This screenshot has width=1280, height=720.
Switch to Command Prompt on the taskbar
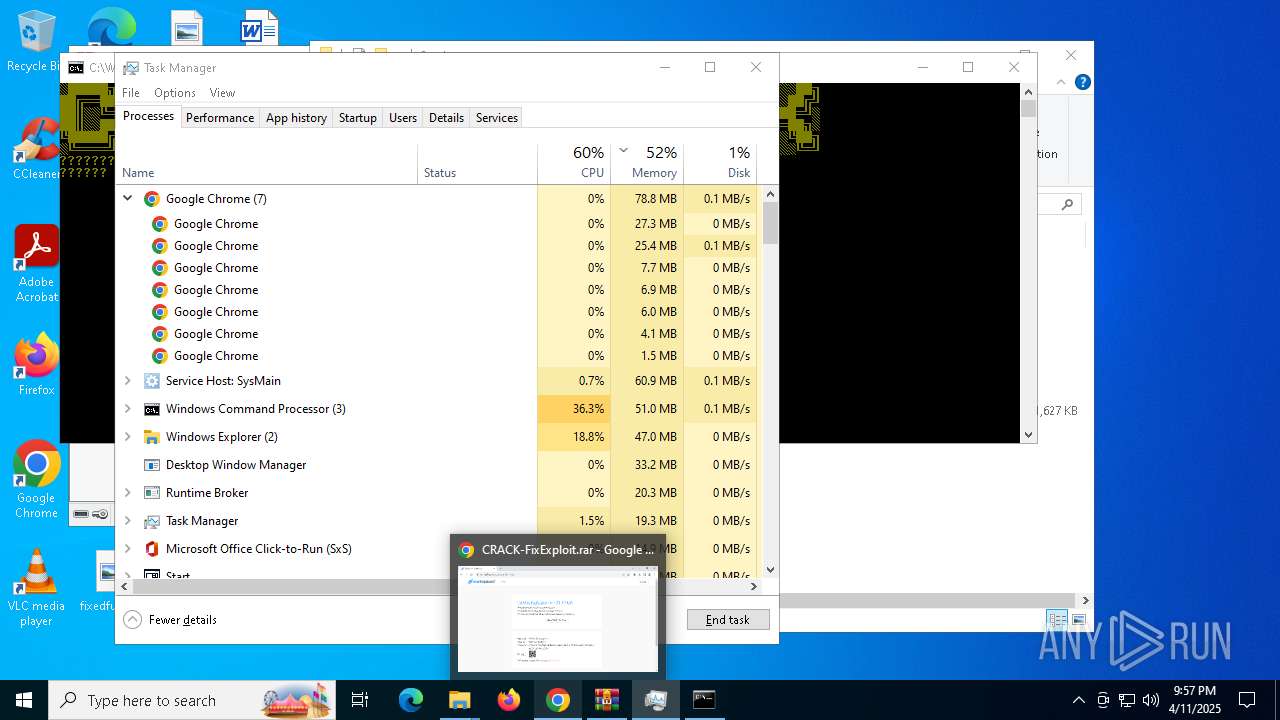[704, 700]
